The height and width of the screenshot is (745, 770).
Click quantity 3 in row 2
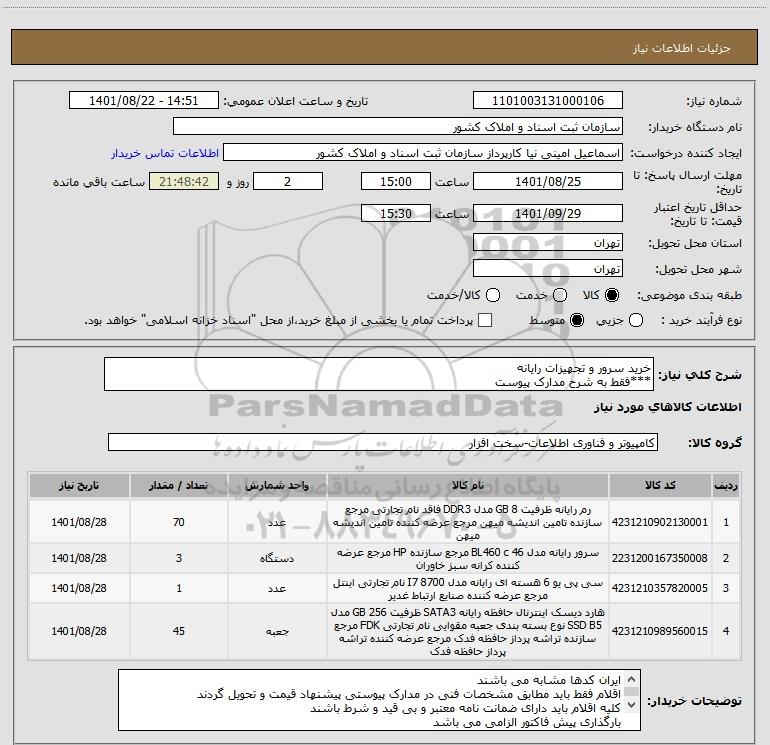click(x=179, y=558)
